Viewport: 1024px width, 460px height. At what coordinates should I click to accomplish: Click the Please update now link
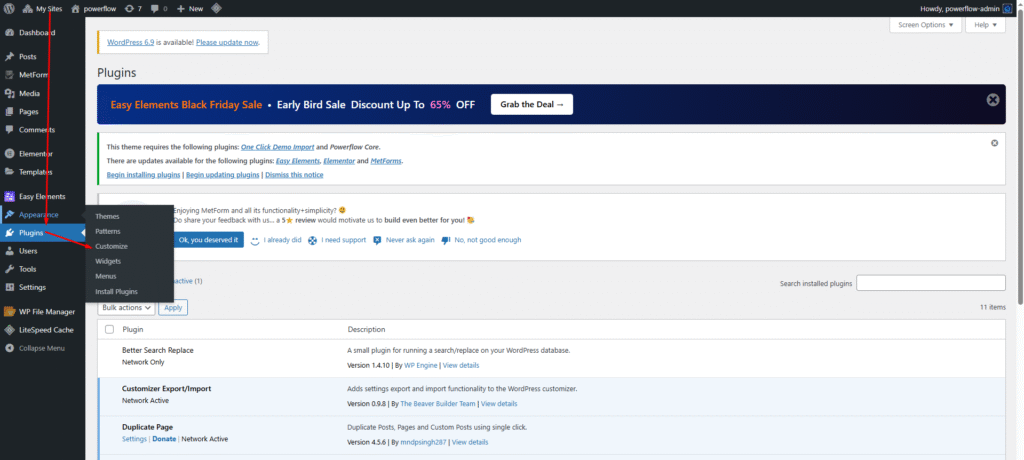[x=227, y=43]
